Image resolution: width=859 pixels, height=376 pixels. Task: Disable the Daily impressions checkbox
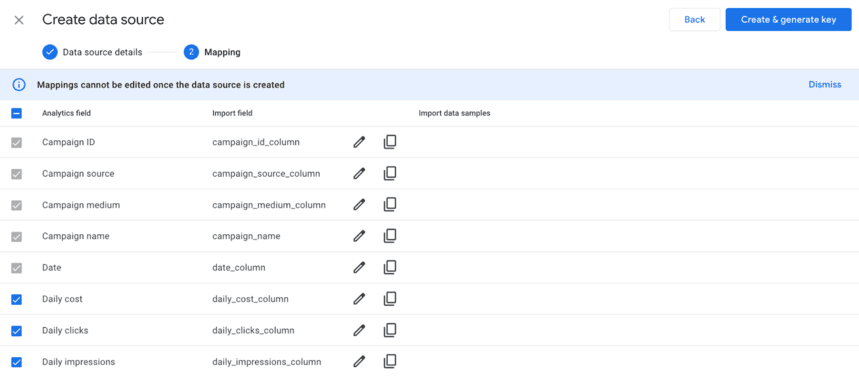pyautogui.click(x=16, y=362)
